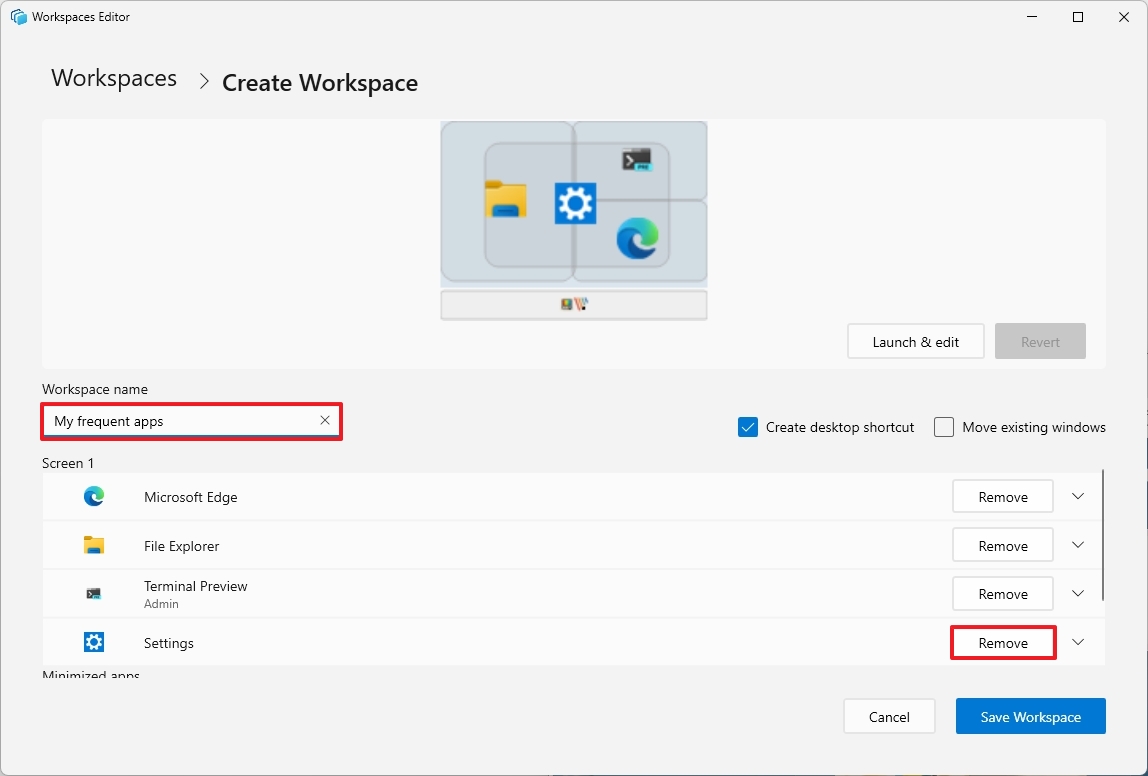Image resolution: width=1148 pixels, height=776 pixels.
Task: Enable Move existing windows
Action: (x=943, y=427)
